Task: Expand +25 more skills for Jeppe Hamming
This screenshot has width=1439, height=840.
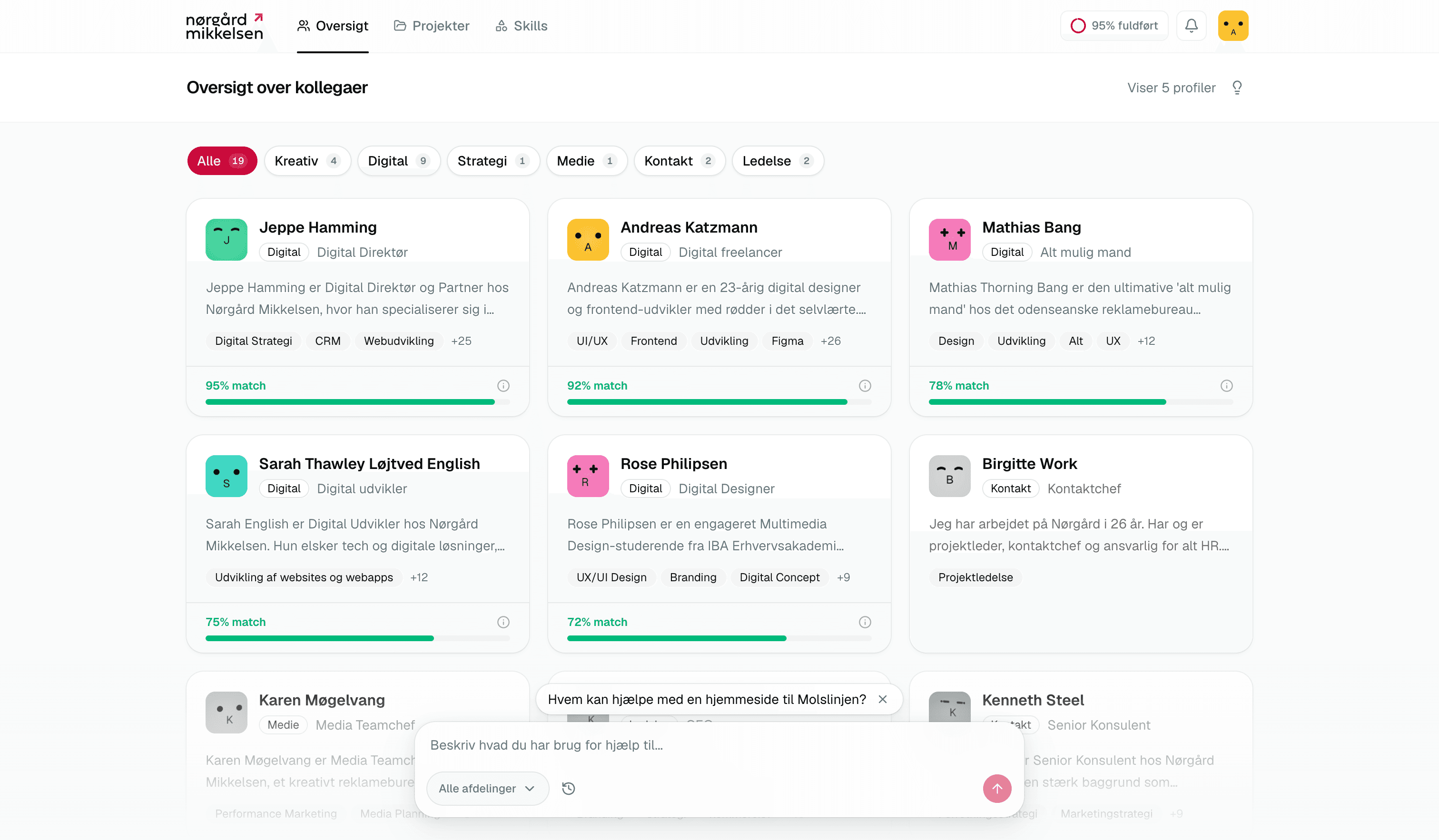Action: [461, 341]
